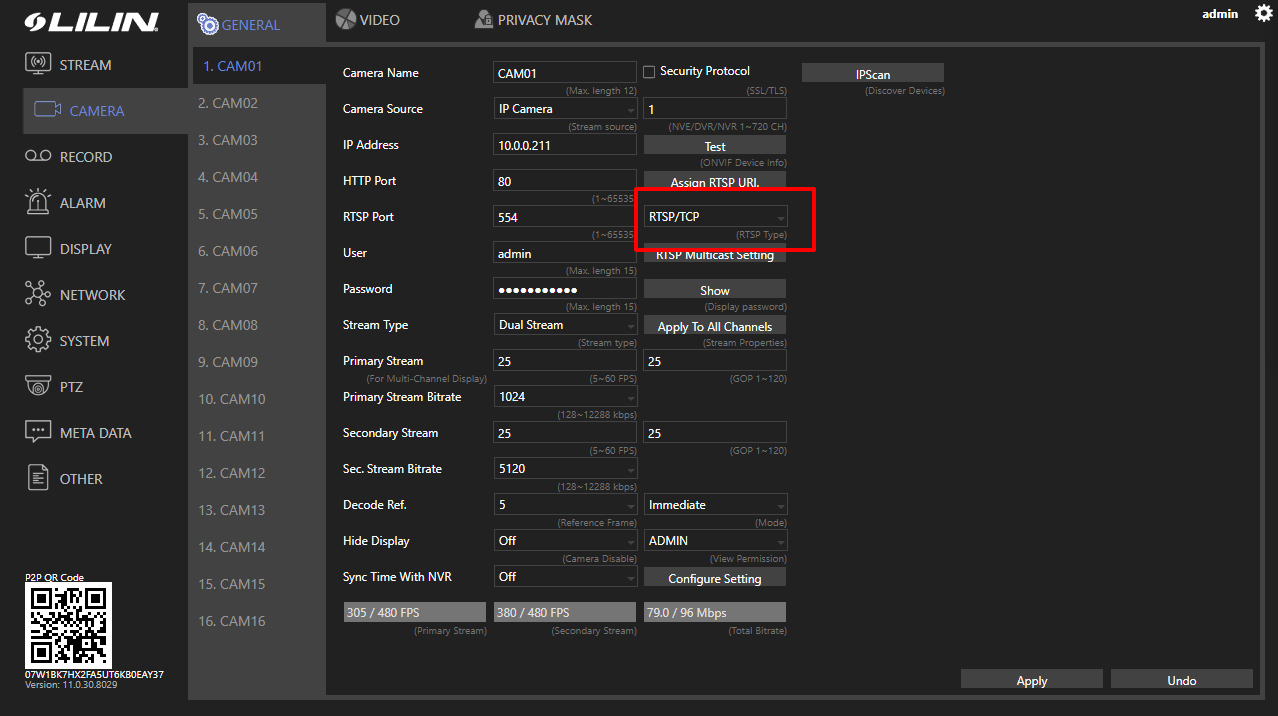Switch to the Privacy Mask tab
This screenshot has height=716, width=1278.
coord(533,20)
